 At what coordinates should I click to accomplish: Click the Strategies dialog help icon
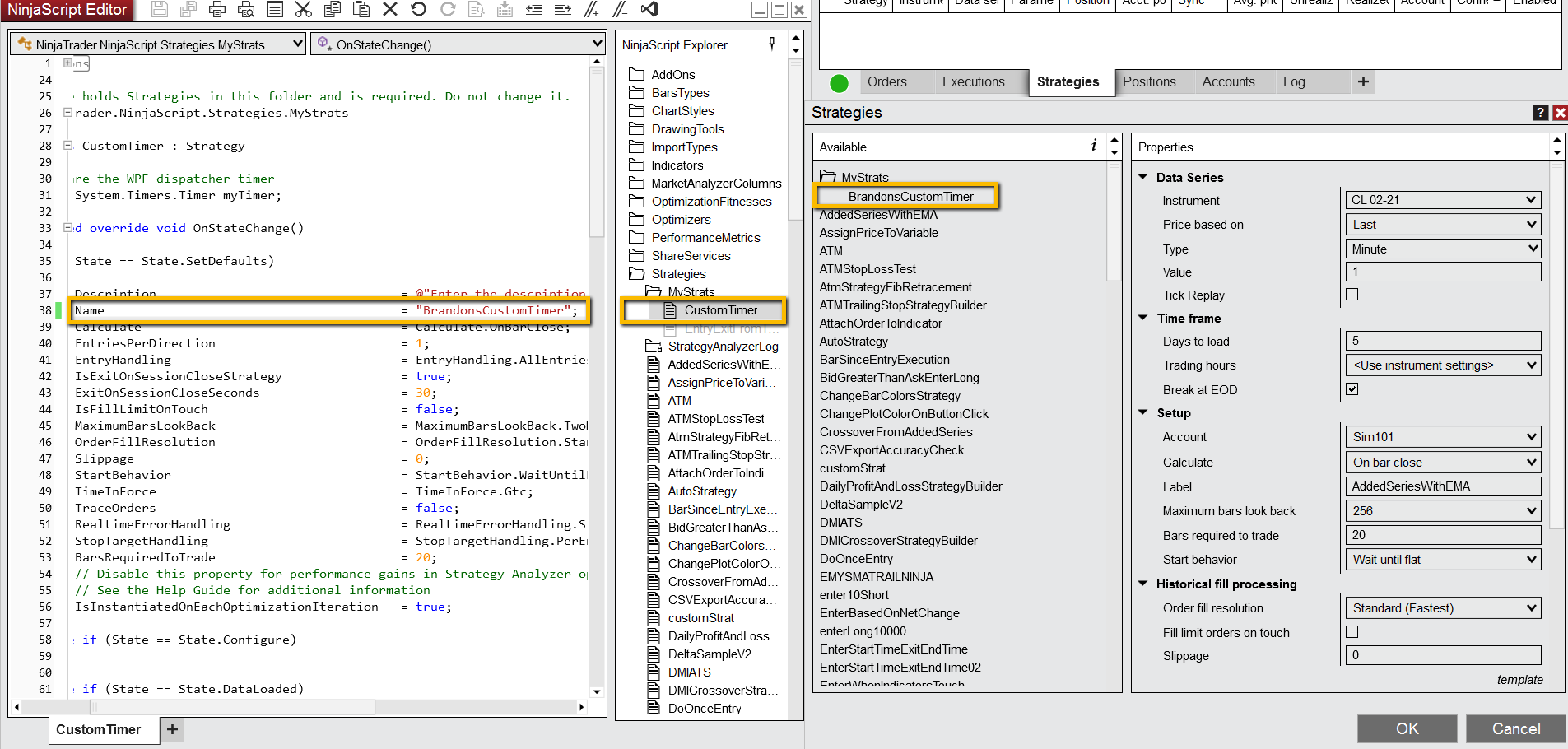(1540, 113)
